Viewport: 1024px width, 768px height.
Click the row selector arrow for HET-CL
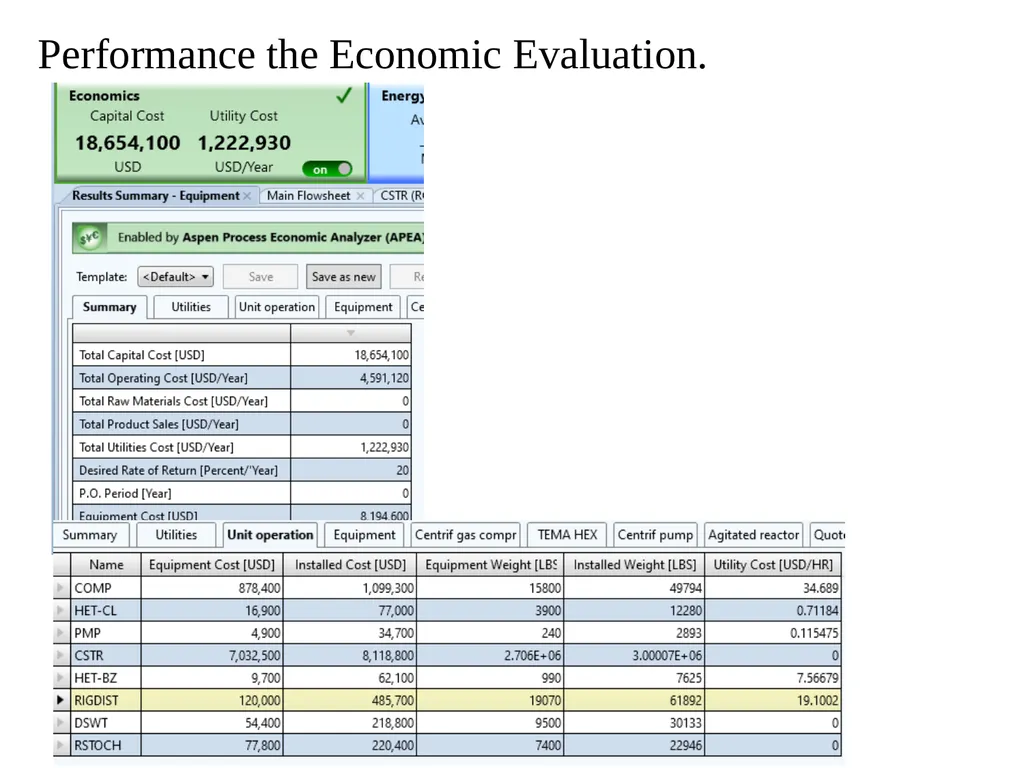pyautogui.click(x=61, y=611)
